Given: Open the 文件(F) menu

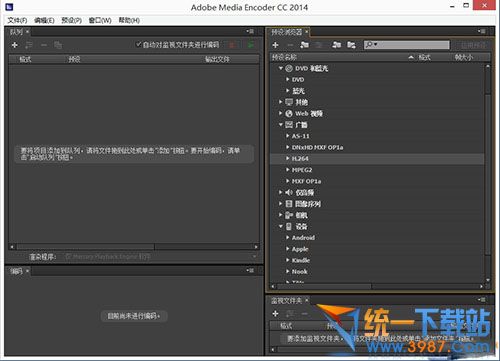Looking at the screenshot, I should point(17,20).
